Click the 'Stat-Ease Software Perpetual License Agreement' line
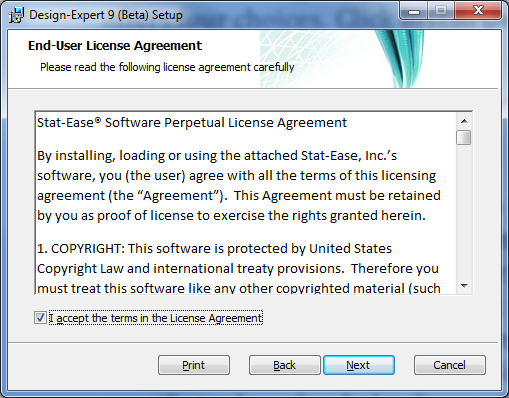 (x=192, y=123)
